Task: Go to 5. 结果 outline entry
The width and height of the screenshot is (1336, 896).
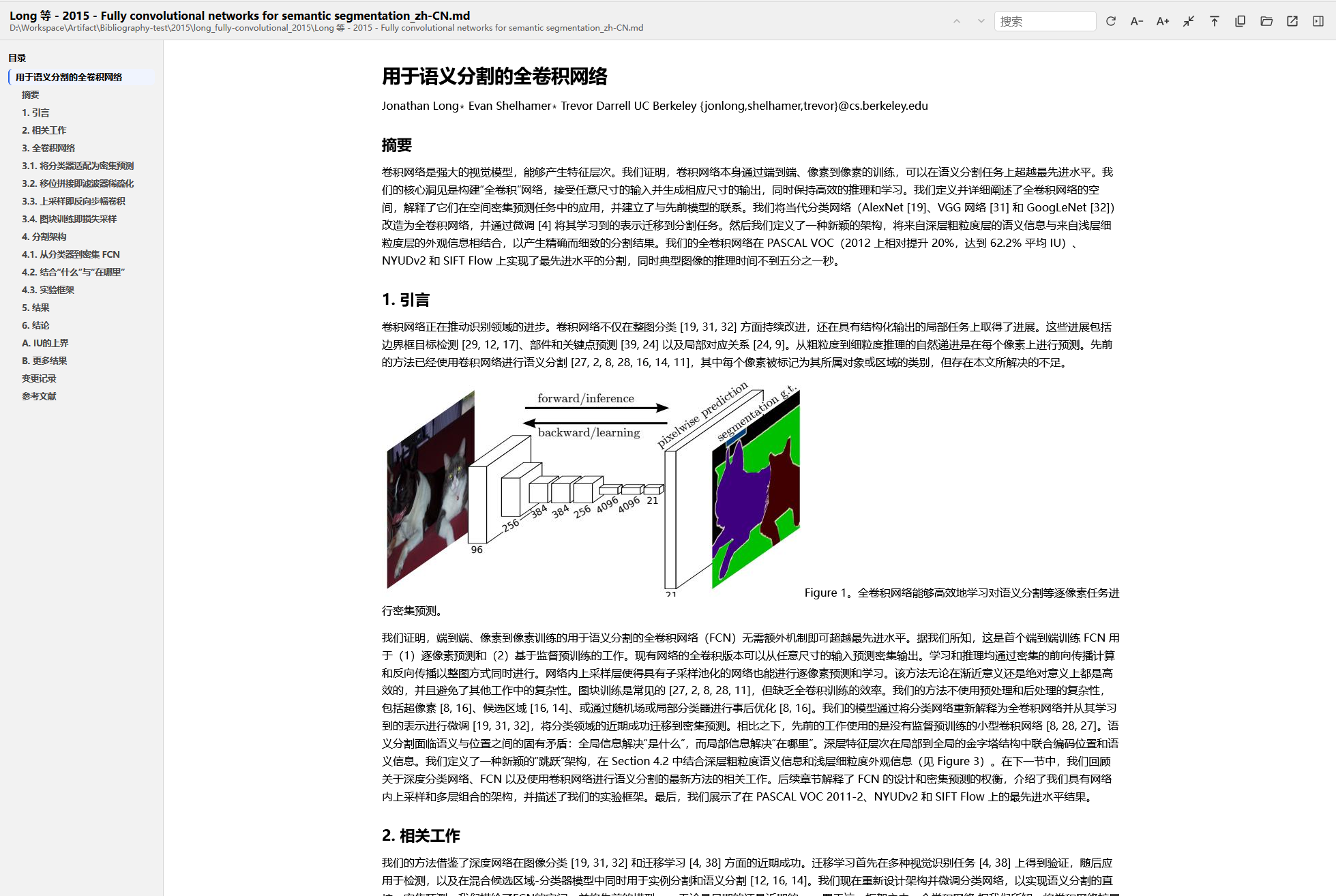Action: 35,308
